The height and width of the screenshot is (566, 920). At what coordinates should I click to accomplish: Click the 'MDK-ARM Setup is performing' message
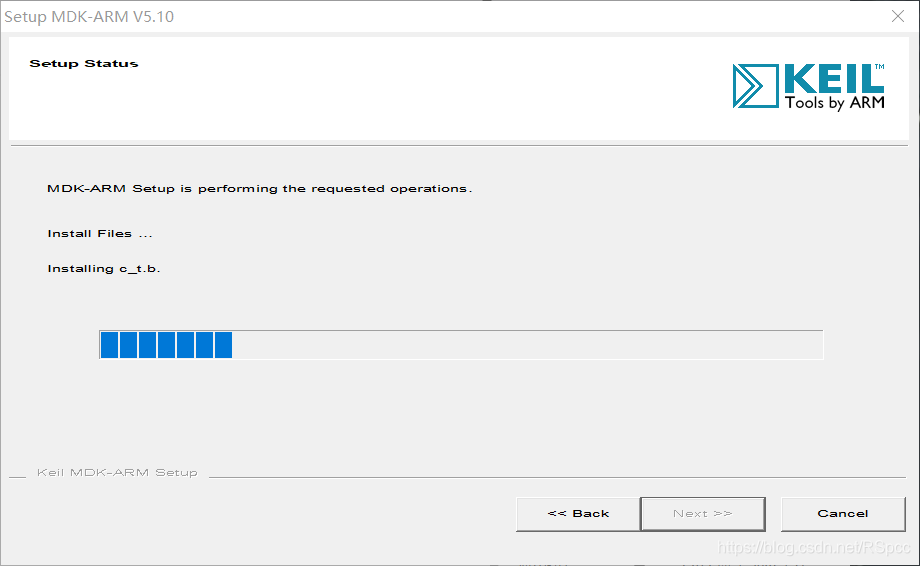click(x=259, y=188)
